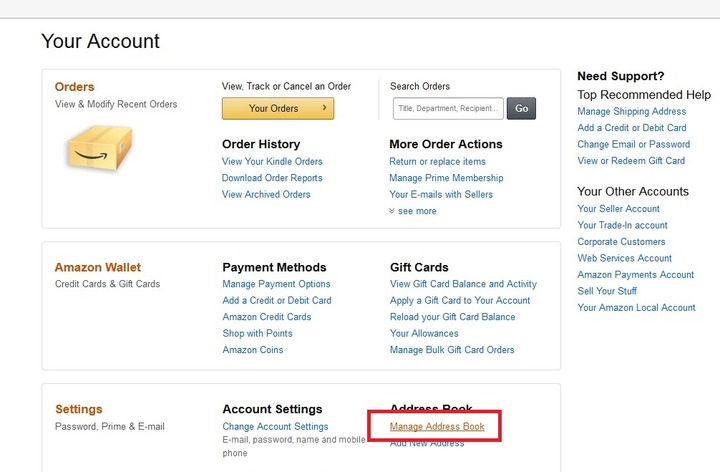The image size is (720, 472).
Task: Select Amazon Credit Cards link
Action: (266, 317)
